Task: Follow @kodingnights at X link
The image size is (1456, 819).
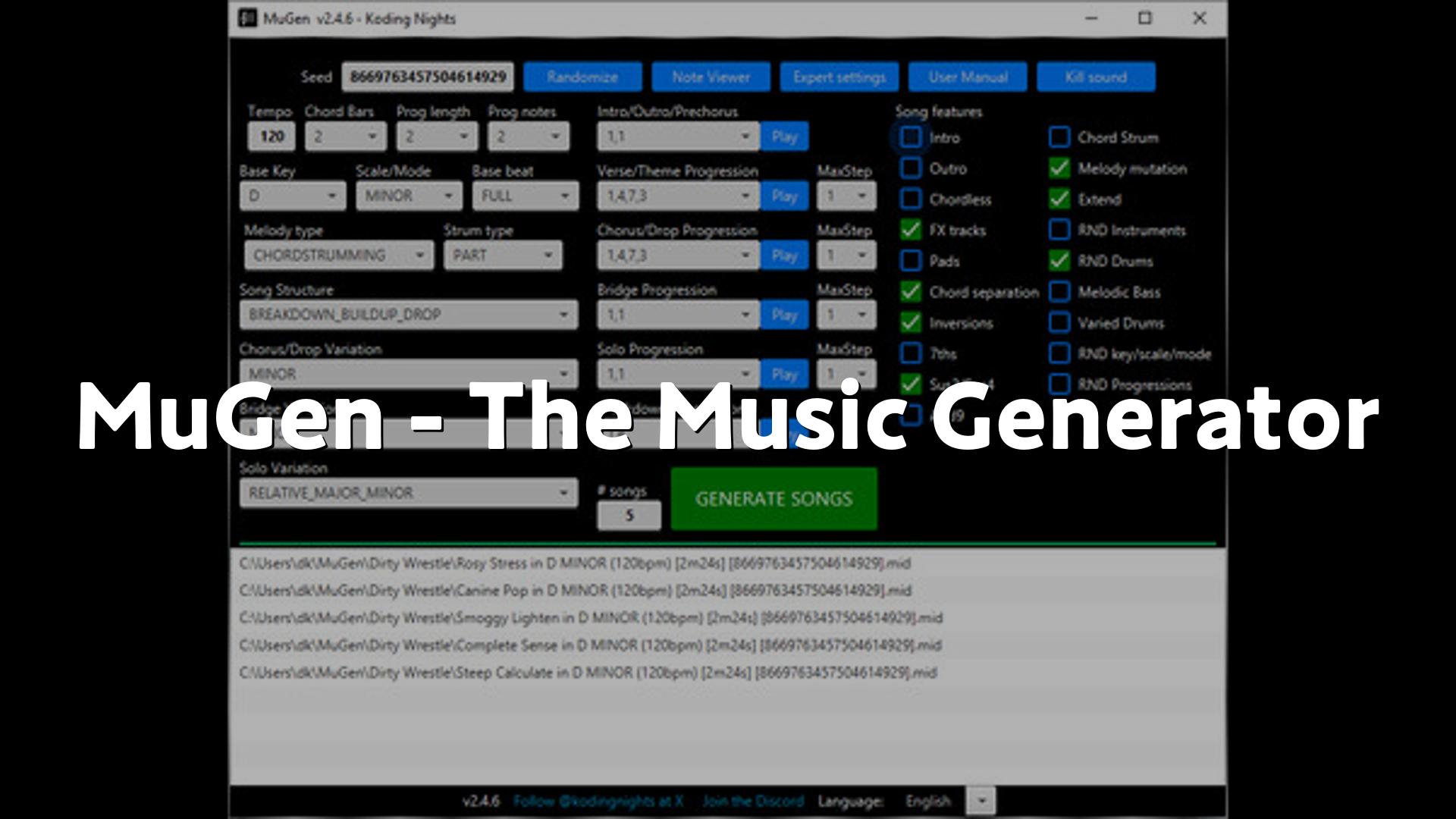Action: click(598, 801)
